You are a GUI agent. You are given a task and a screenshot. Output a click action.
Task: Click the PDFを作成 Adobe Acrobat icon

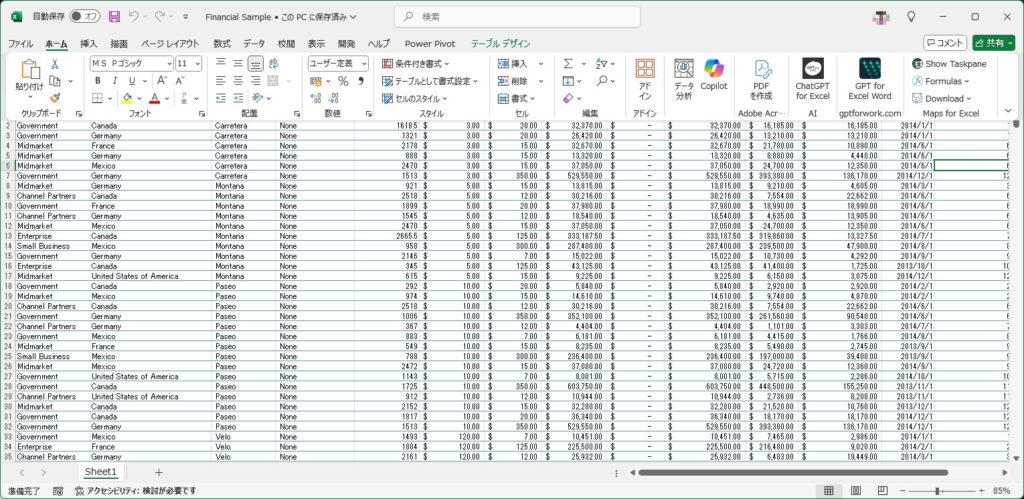pyautogui.click(x=762, y=79)
